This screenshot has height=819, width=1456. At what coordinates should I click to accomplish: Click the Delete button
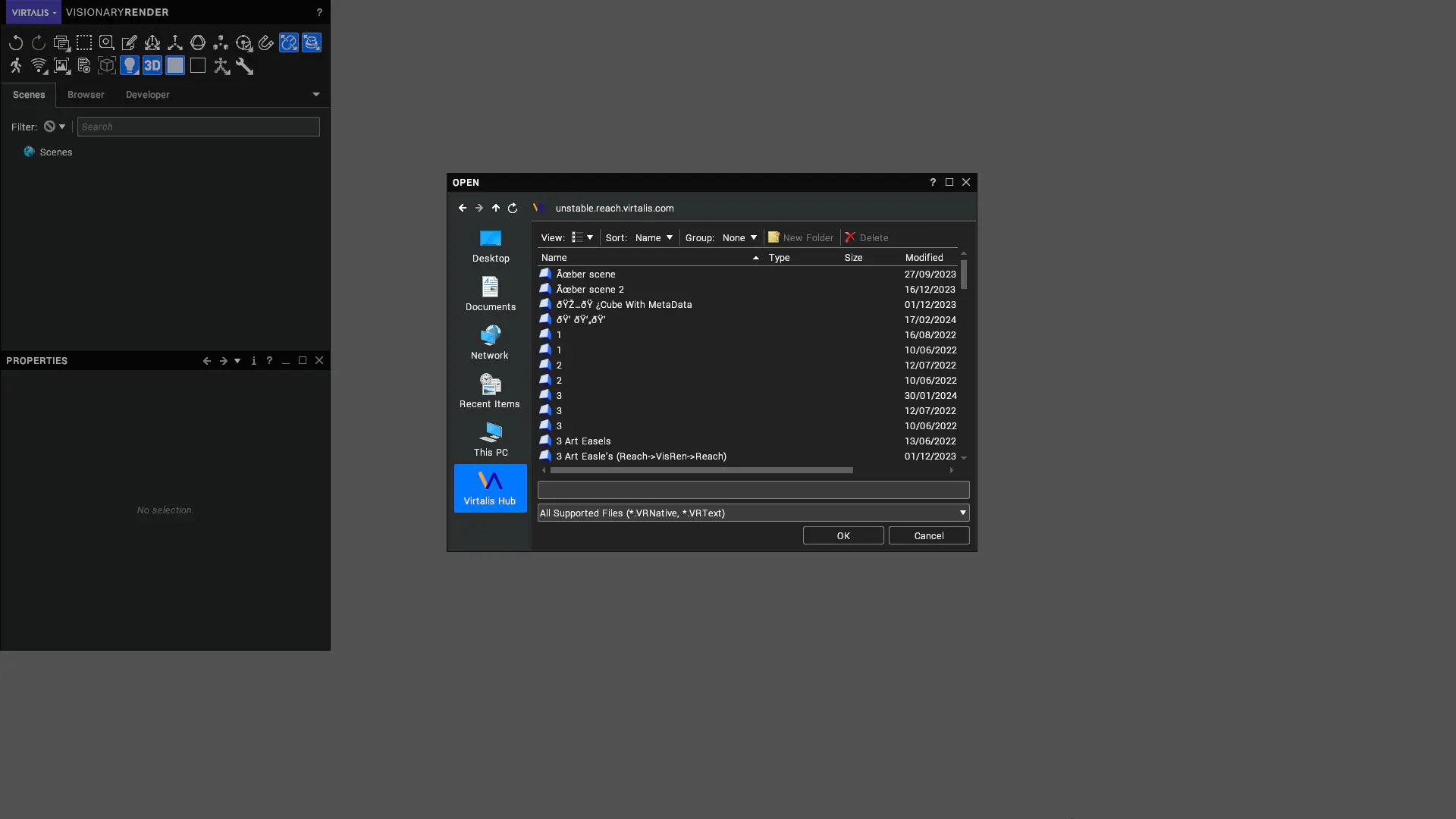(x=867, y=237)
